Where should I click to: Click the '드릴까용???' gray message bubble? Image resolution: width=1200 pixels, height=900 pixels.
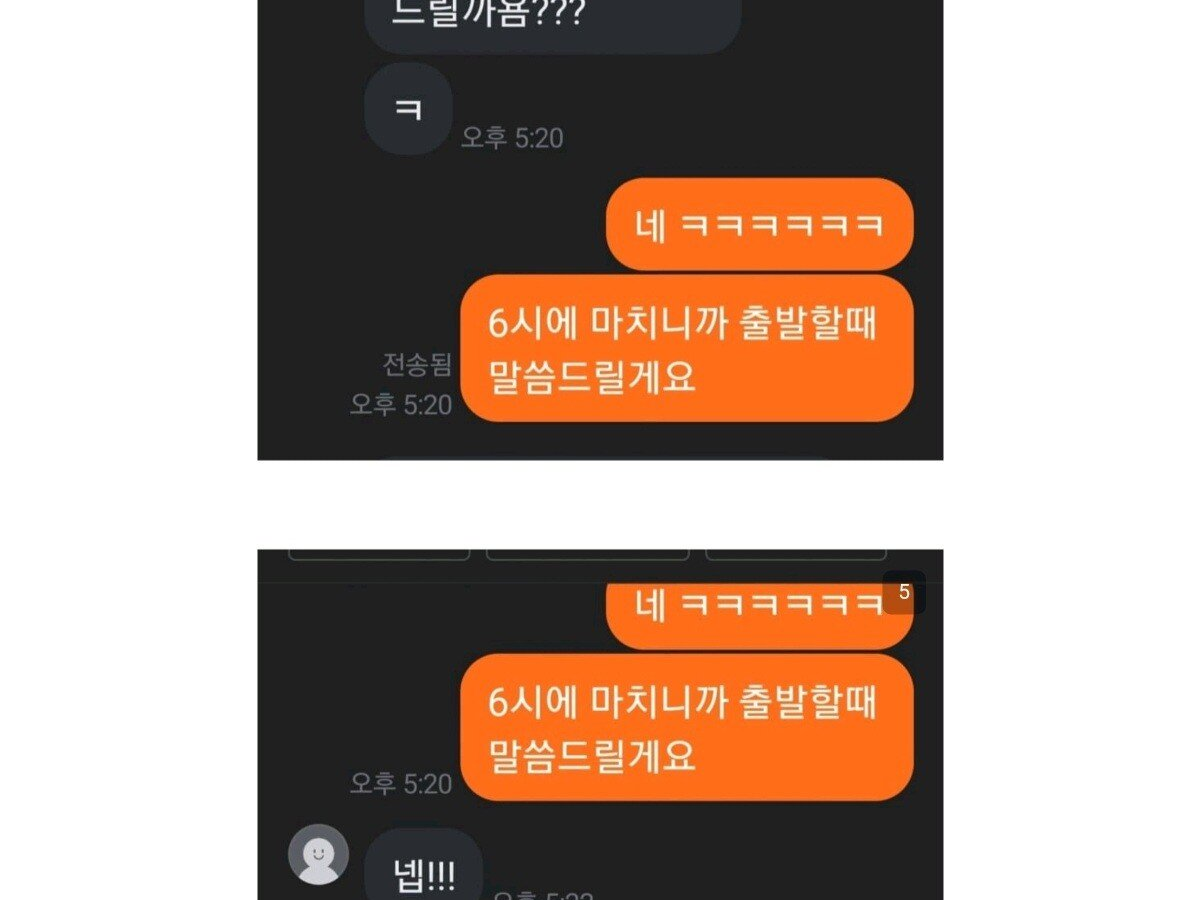click(552, 22)
